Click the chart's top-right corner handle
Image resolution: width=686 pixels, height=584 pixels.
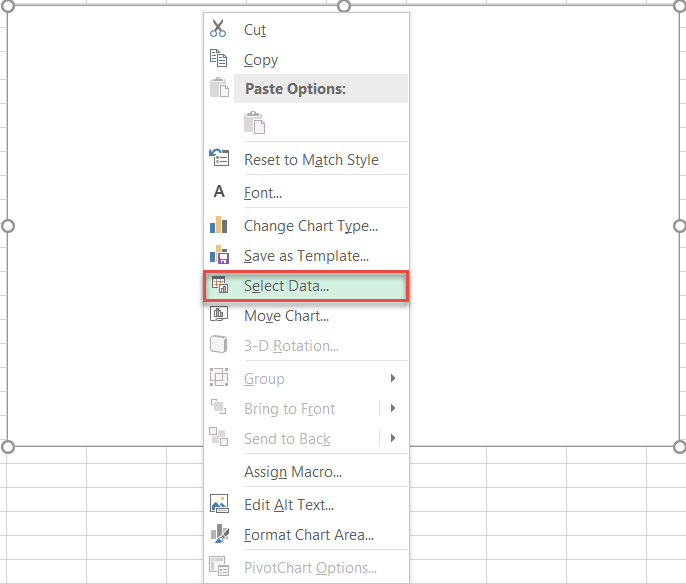point(679,6)
